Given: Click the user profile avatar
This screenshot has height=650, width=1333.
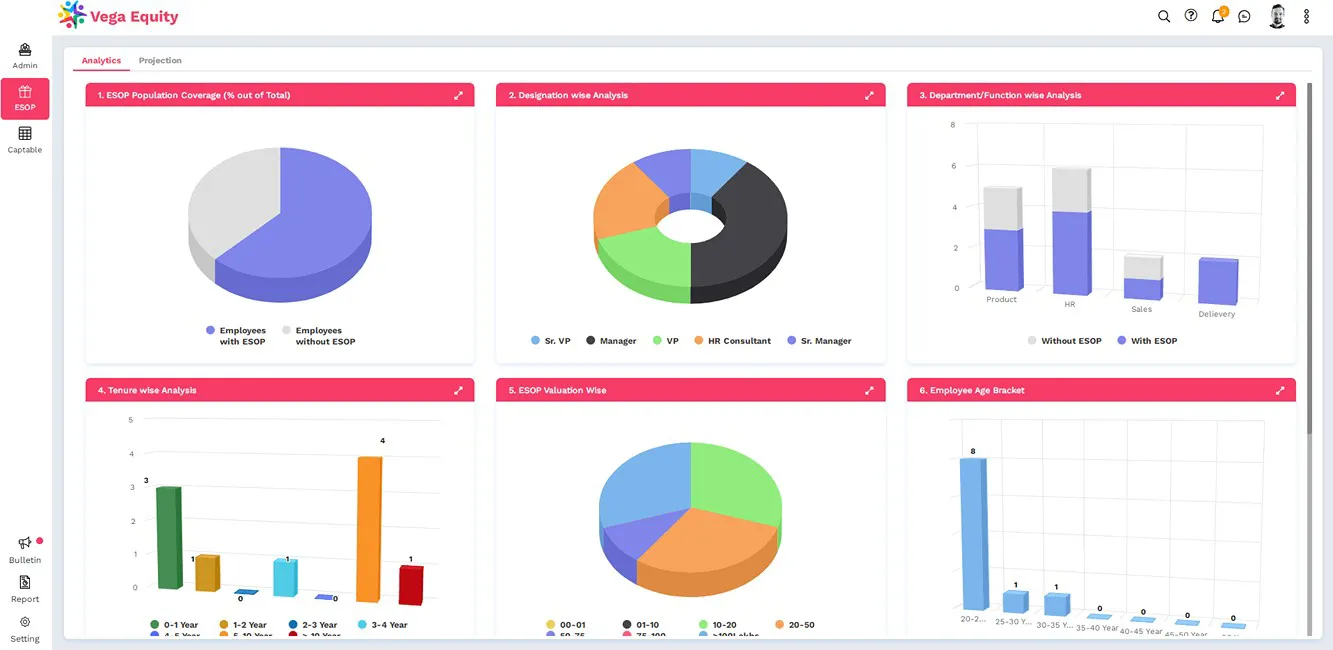Looking at the screenshot, I should point(1277,16).
